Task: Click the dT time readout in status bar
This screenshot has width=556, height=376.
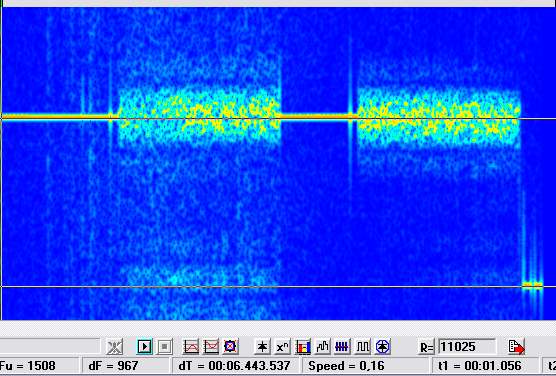Action: (x=235, y=366)
